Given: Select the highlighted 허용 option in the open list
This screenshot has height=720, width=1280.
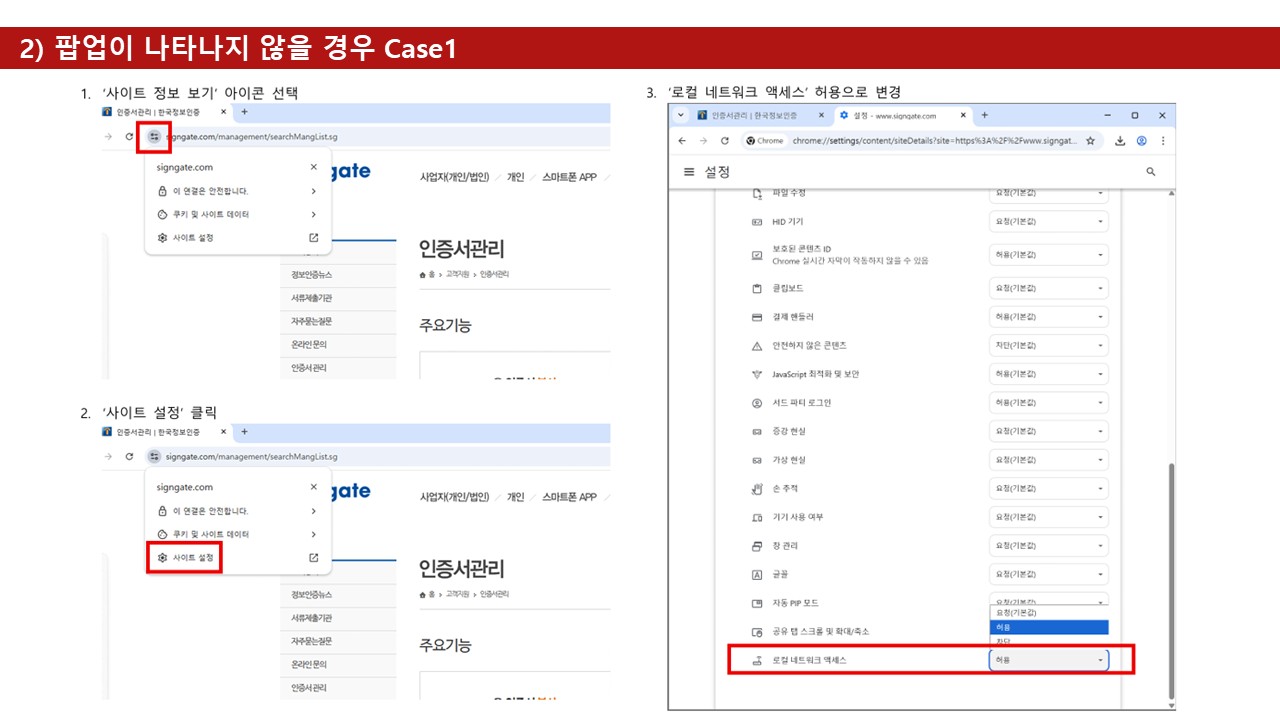Looking at the screenshot, I should pos(1048,627).
